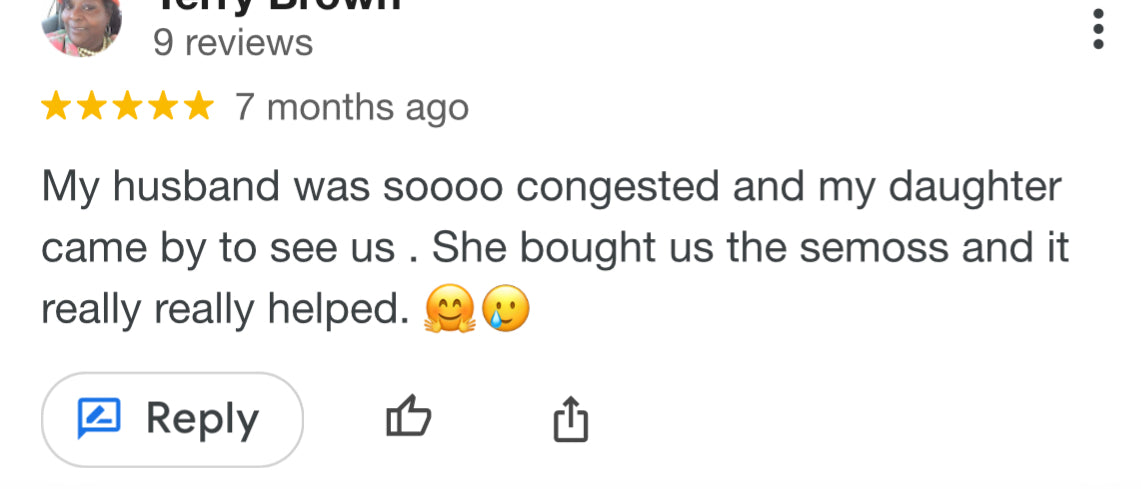Like the review with the thumbs-up icon

(408, 417)
